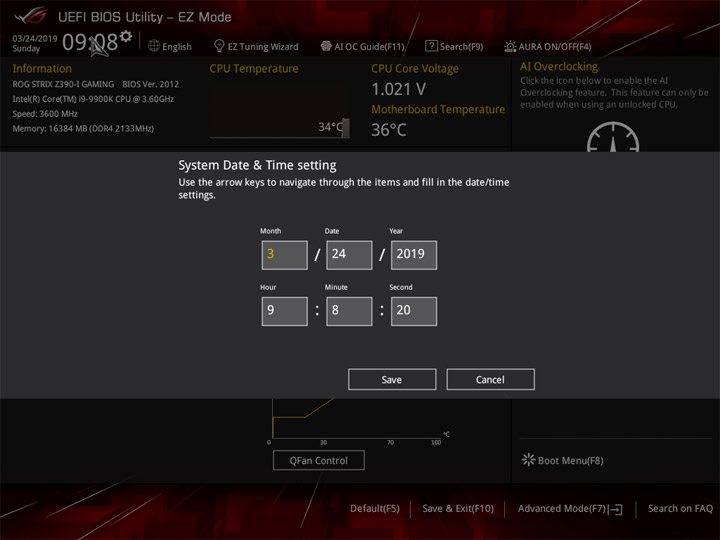This screenshot has width=720, height=540.
Task: Load Default(F5) settings
Action: coord(375,509)
